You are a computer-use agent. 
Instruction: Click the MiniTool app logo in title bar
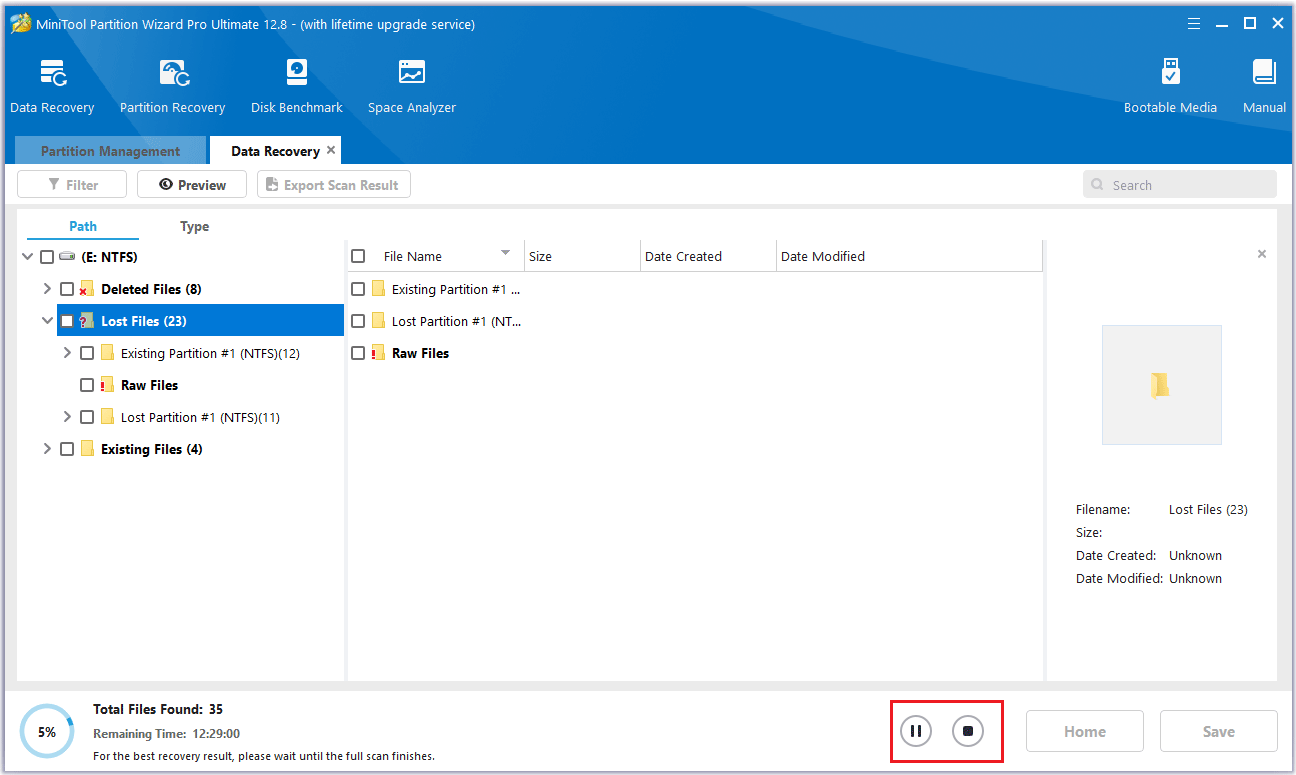[x=21, y=24]
